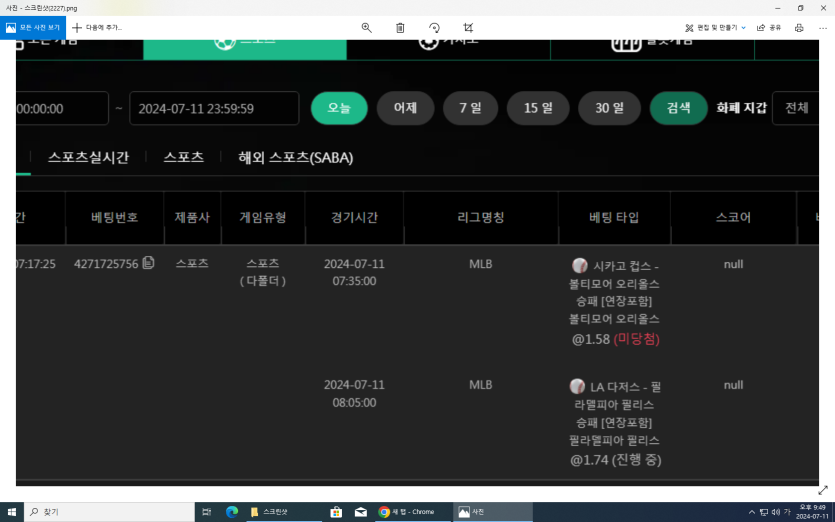Click 사진 app in taskbar
The image size is (835, 522).
[x=493, y=512]
